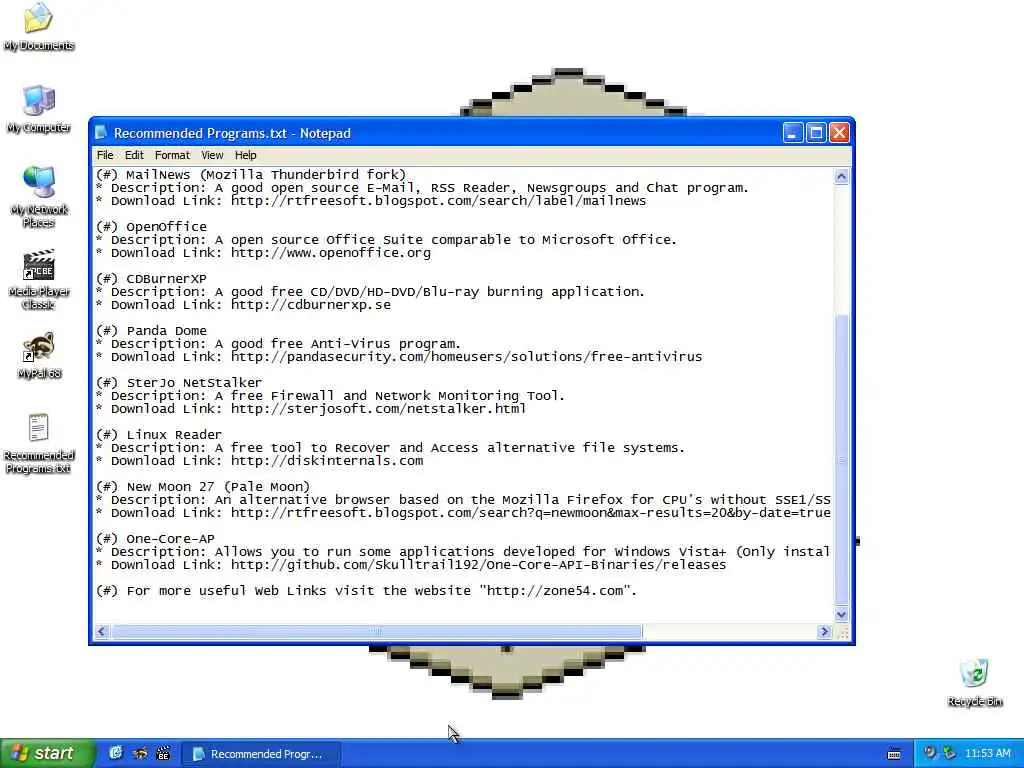Click the "(#) CDBurnerXP" heading line
This screenshot has height=768, width=1024.
[x=152, y=279]
